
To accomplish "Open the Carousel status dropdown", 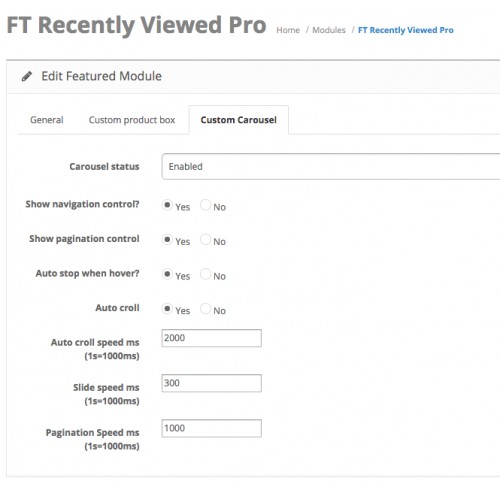I will tap(331, 166).
